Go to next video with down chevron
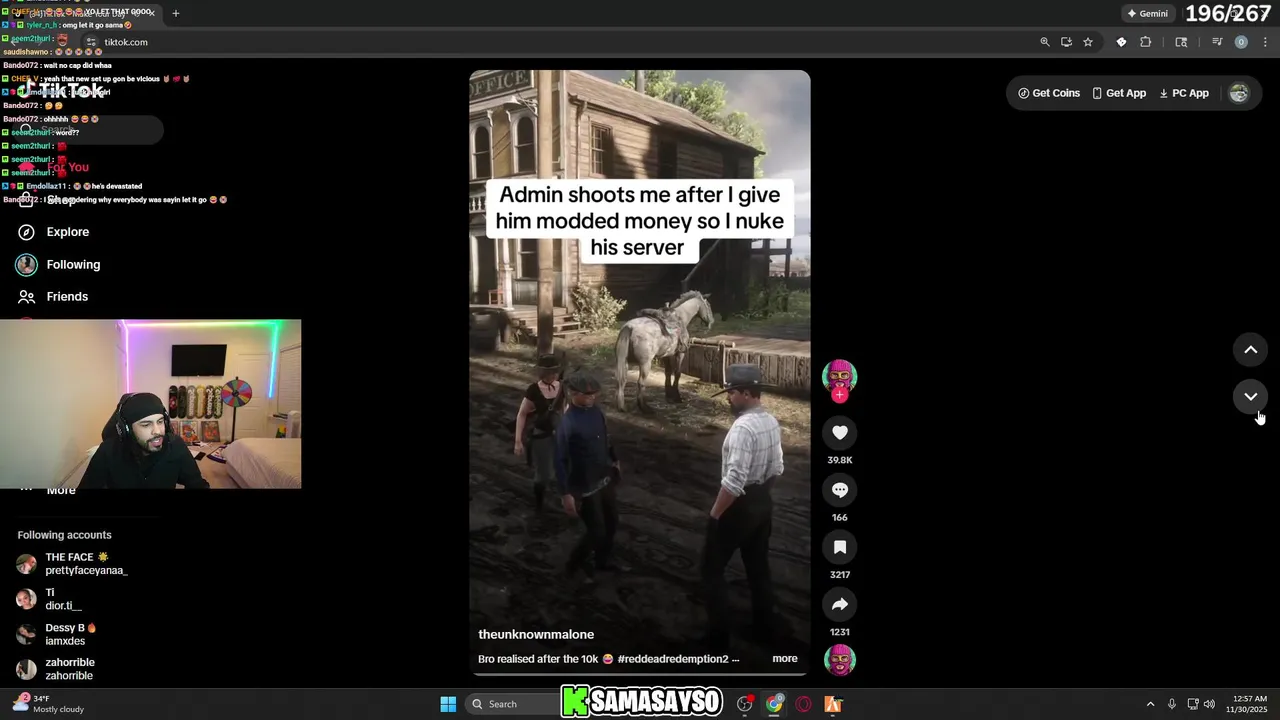This screenshot has width=1280, height=720. [1250, 397]
